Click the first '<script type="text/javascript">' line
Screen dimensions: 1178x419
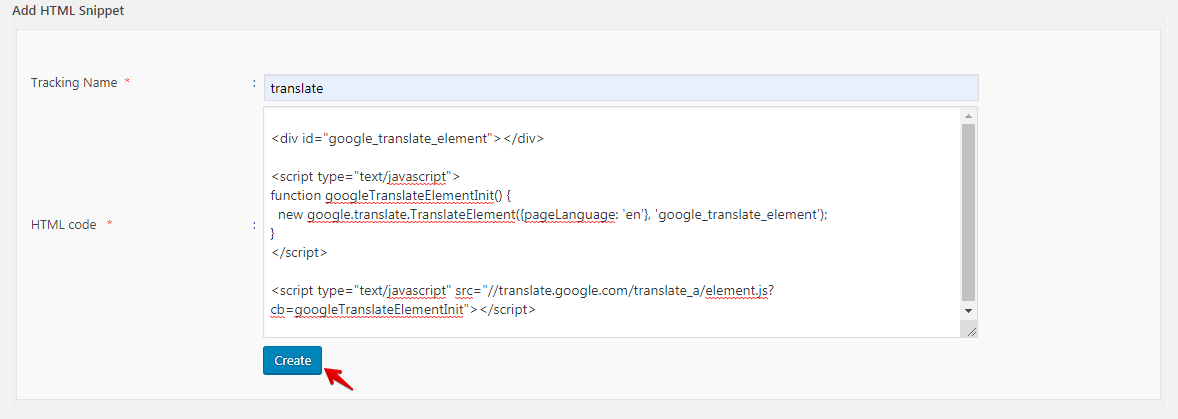pyautogui.click(x=365, y=176)
